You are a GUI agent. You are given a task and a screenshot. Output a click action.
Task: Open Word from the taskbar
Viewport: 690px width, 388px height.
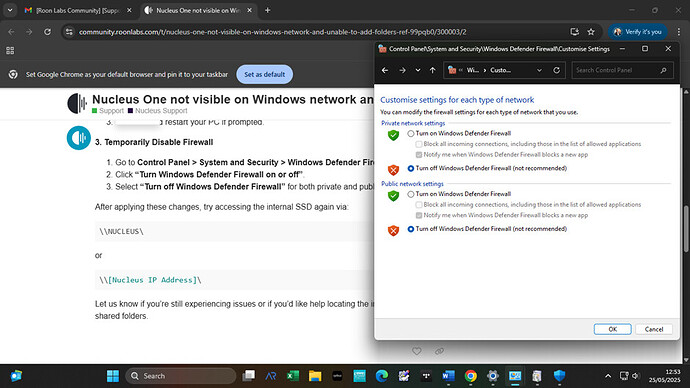(x=448, y=376)
